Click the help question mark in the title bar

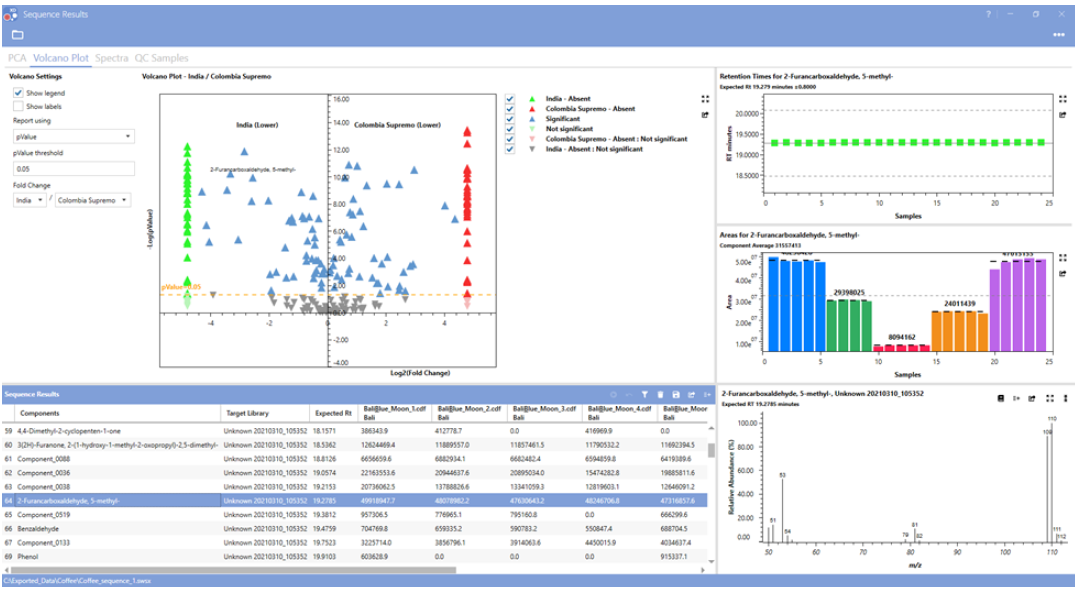click(988, 14)
